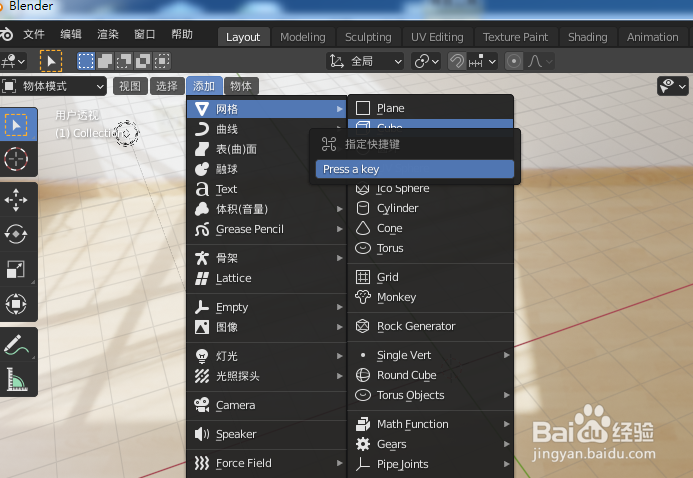Set selection mode to subtract
The height and width of the screenshot is (478, 693).
tap(124, 61)
